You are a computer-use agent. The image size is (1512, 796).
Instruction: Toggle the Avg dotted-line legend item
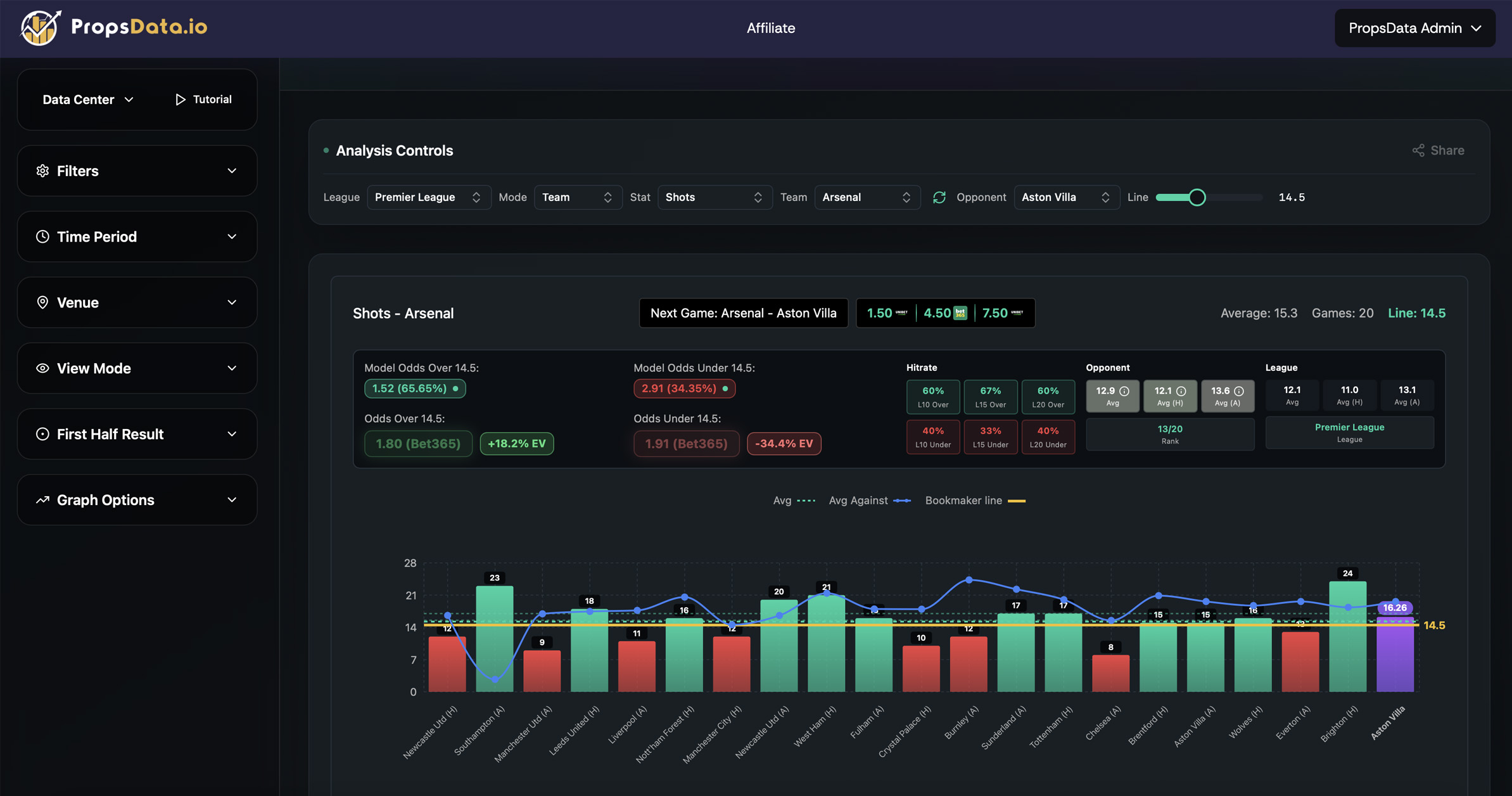(x=794, y=501)
